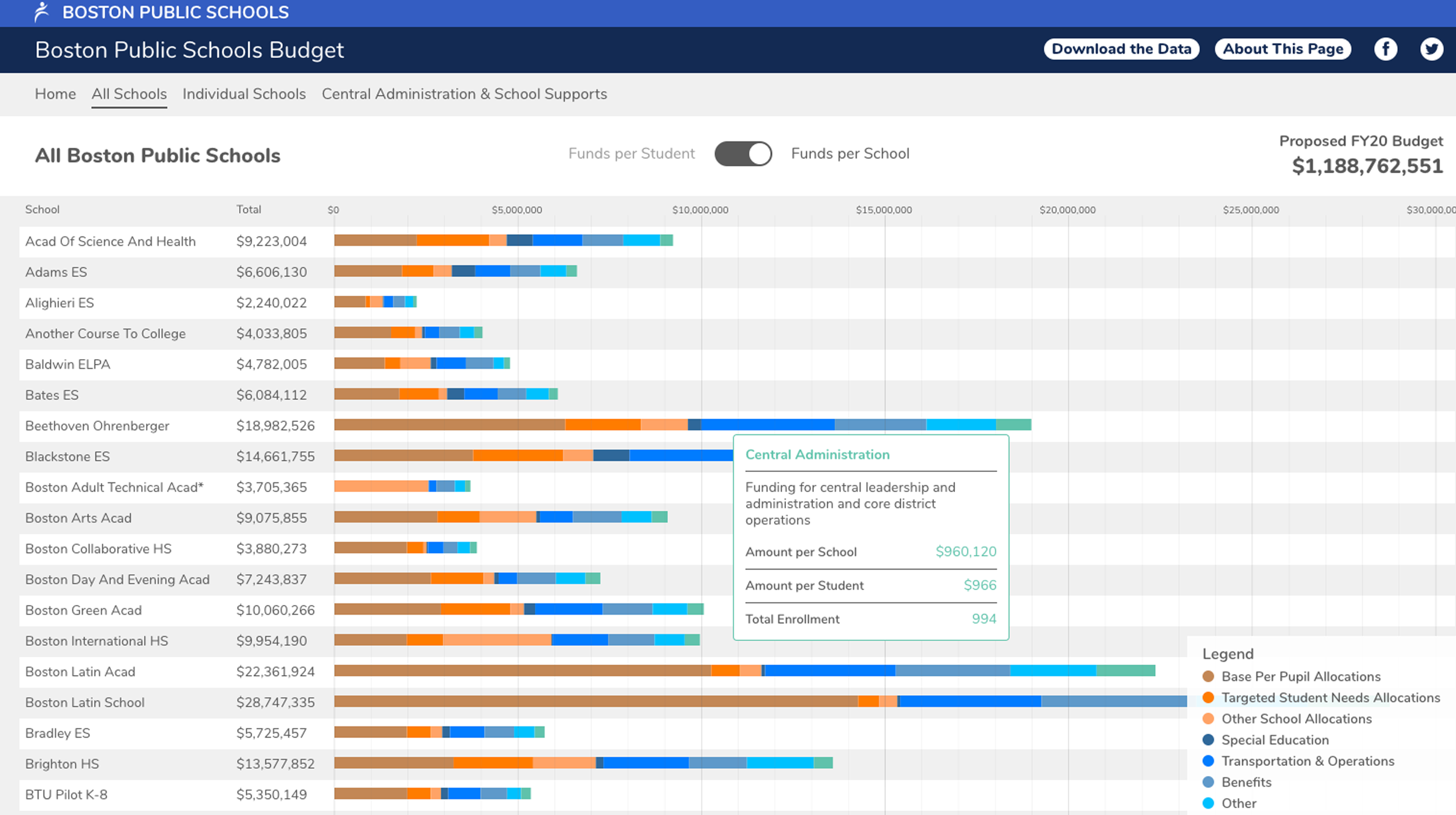This screenshot has height=815, width=1456.
Task: Click Beethoven Ohrenberger Central Administration green segment
Action: click(x=1014, y=424)
